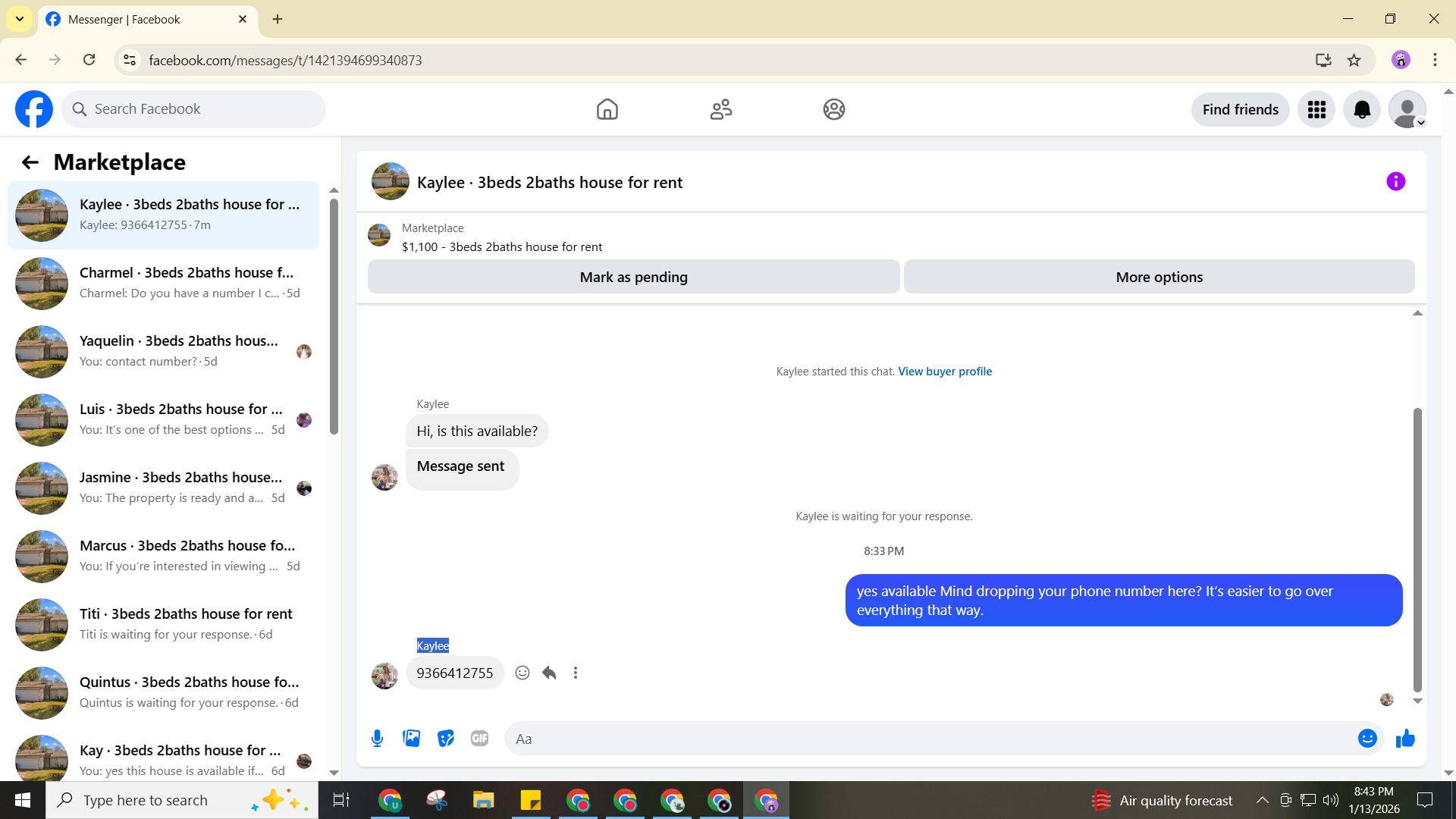Expand the account profile menu

coord(1407,110)
